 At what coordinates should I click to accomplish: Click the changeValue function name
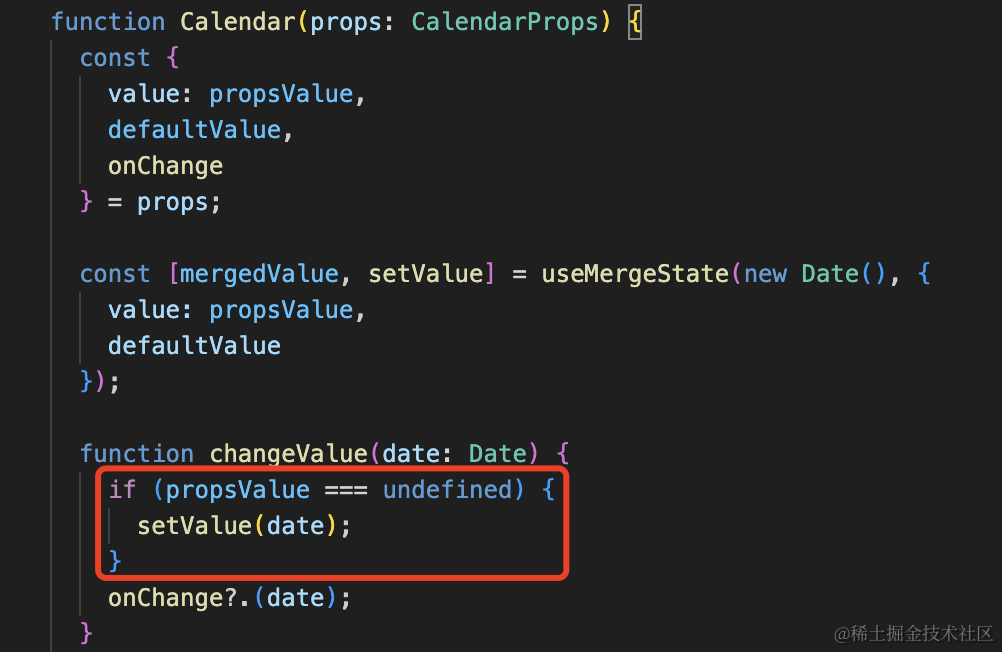288,453
